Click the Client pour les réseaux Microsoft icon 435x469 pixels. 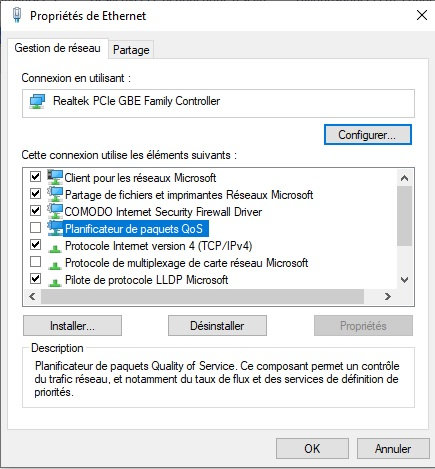55,177
